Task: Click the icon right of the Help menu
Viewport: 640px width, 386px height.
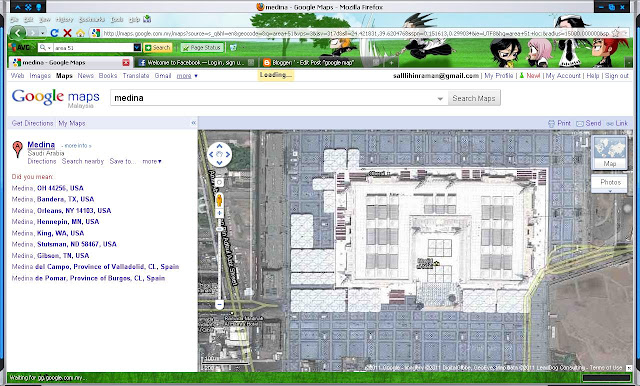Action: tap(147, 19)
